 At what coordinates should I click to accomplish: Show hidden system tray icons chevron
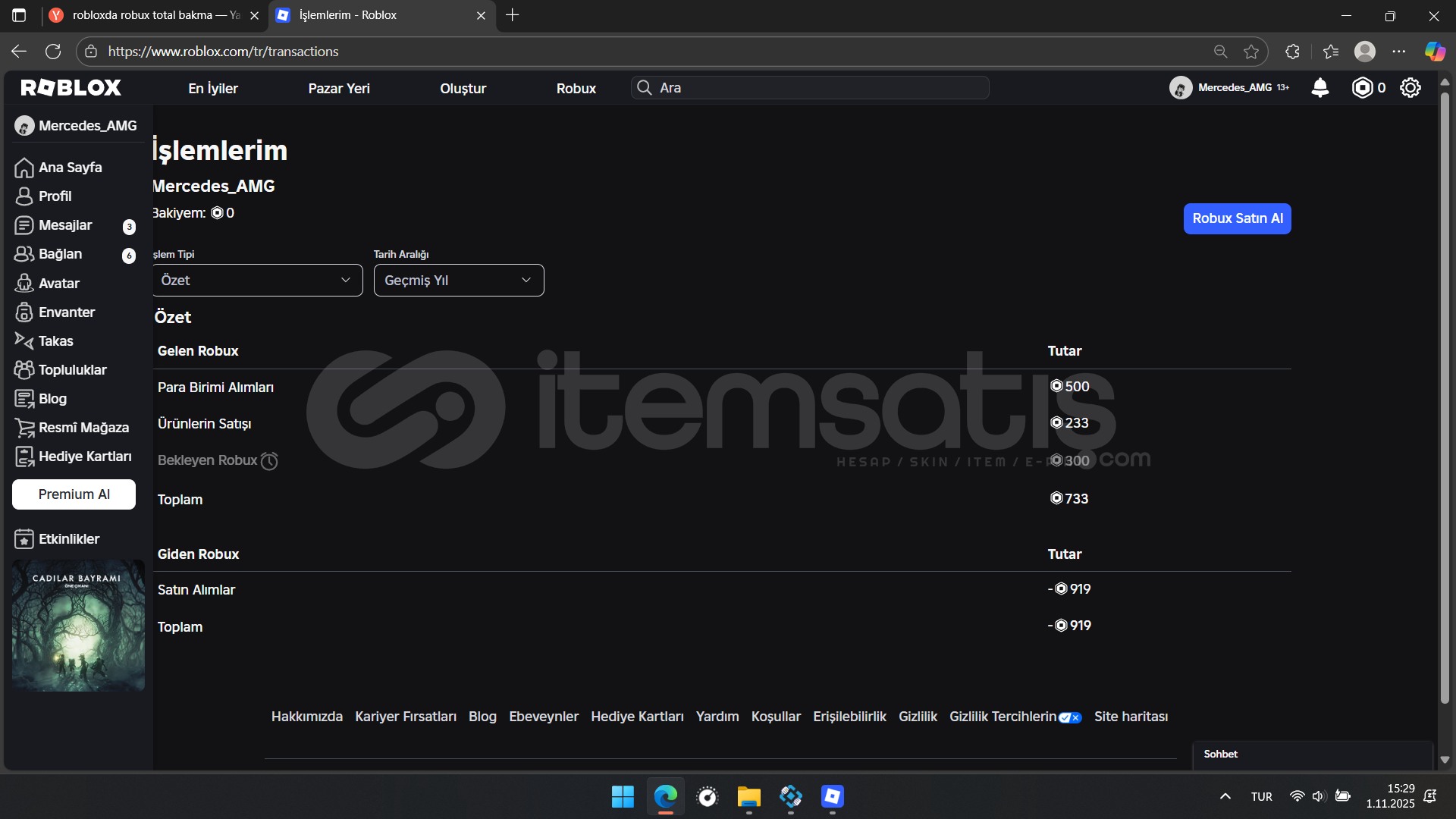click(1225, 796)
